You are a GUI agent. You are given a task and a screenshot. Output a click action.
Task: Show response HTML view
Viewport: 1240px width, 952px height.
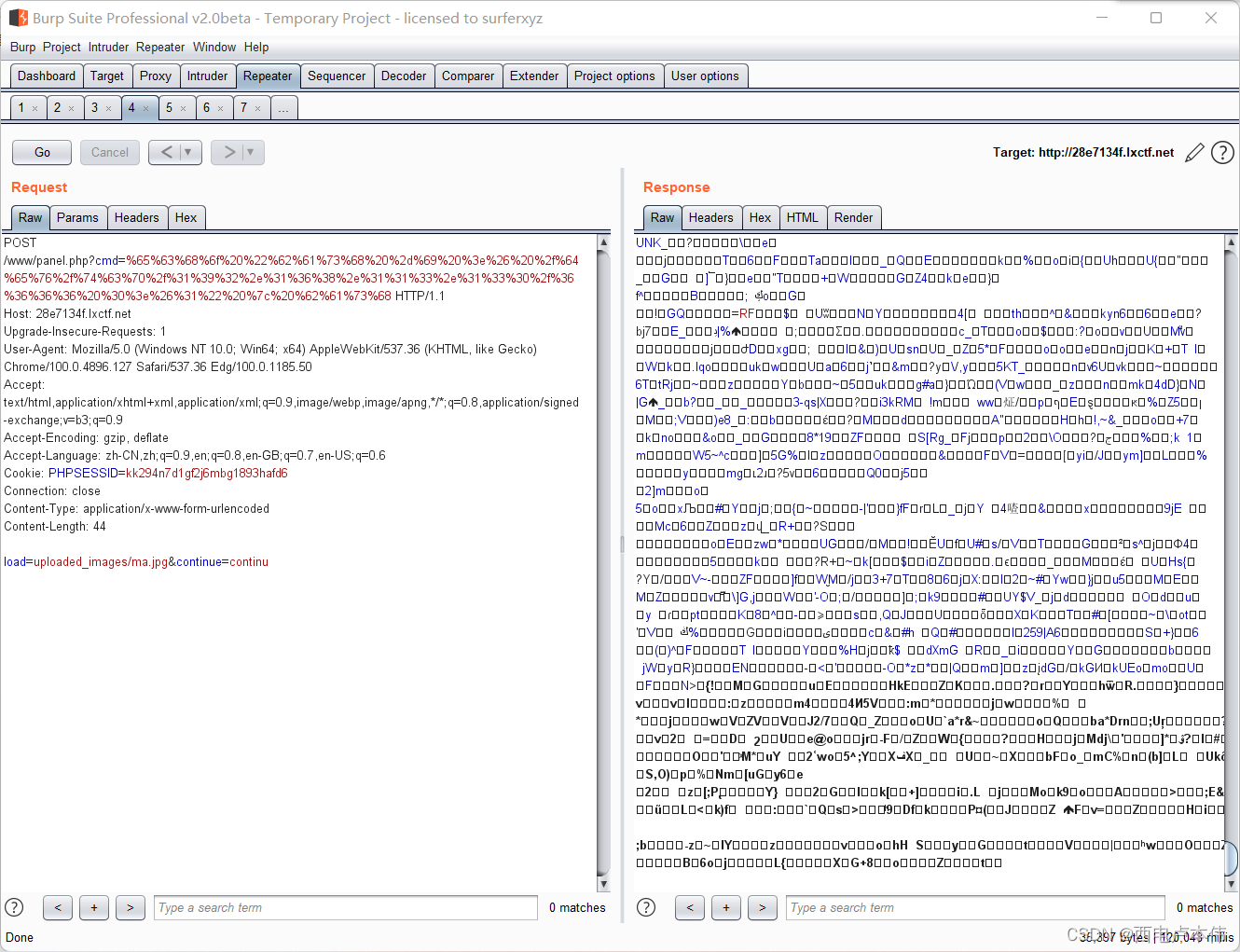pos(803,218)
